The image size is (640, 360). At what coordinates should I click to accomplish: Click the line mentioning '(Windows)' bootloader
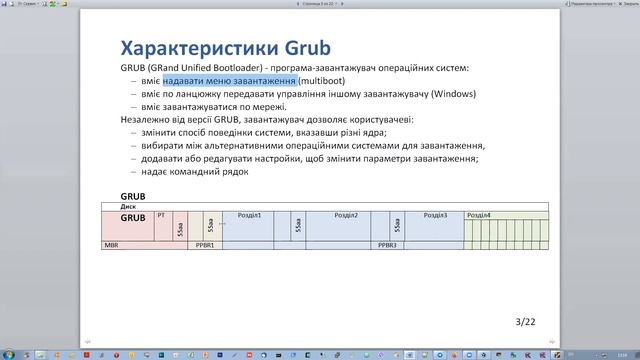[309, 94]
